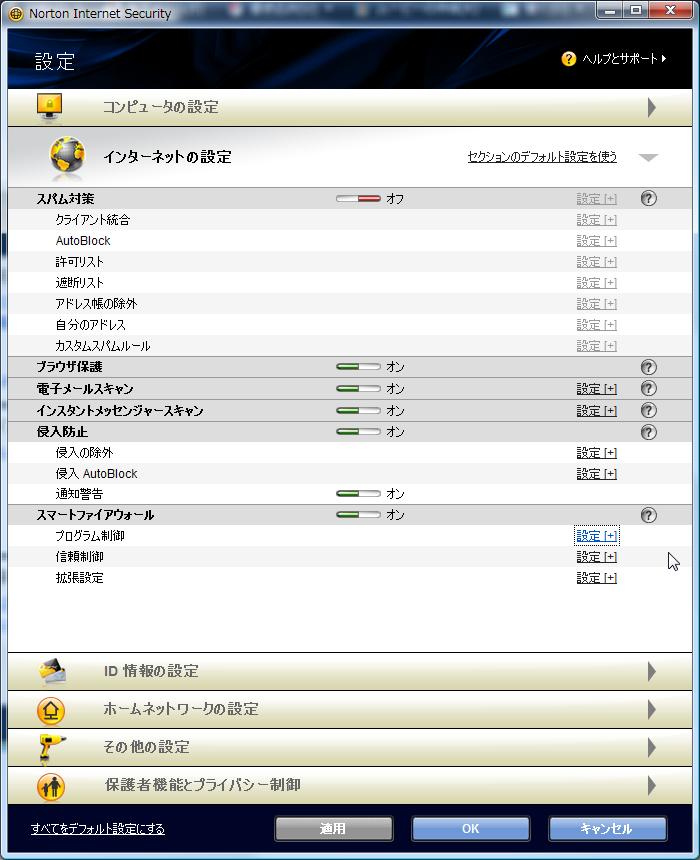This screenshot has width=700, height=860.
Task: Toggle ブラウザ保護 switch
Action: coord(358,366)
